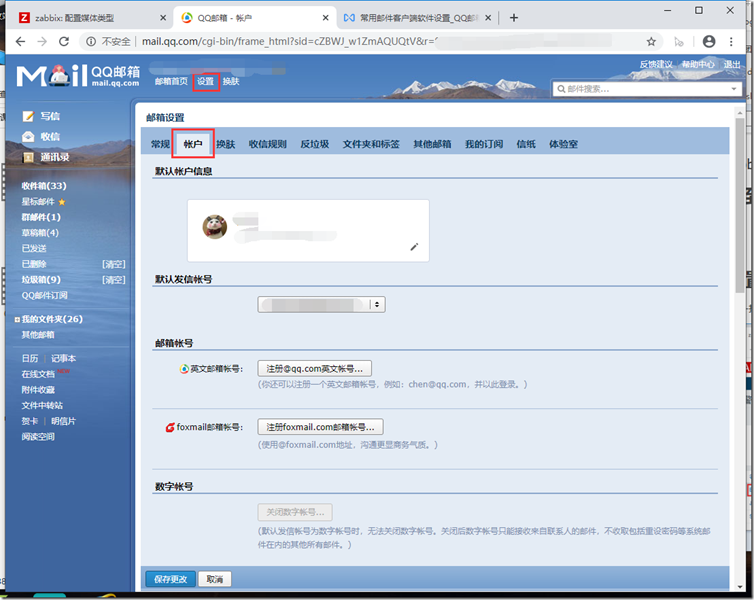Open 草稿箱(4) folder

point(40,233)
